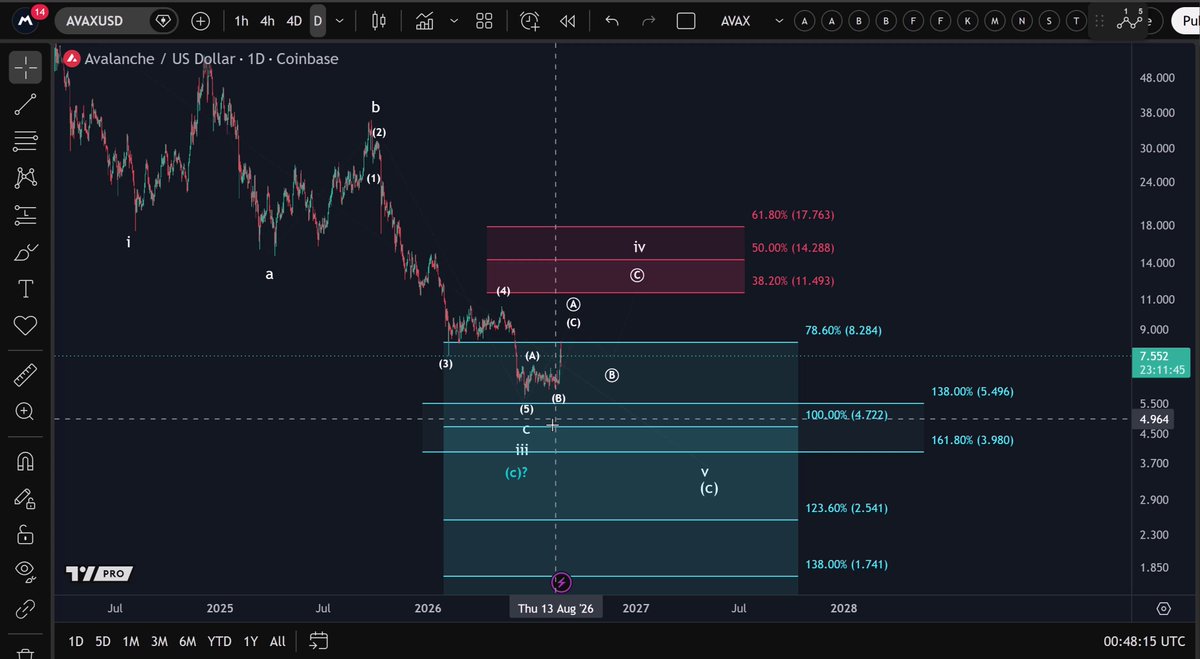Open the Indicators panel
Viewport: 1200px width, 659px height.
[x=425, y=21]
